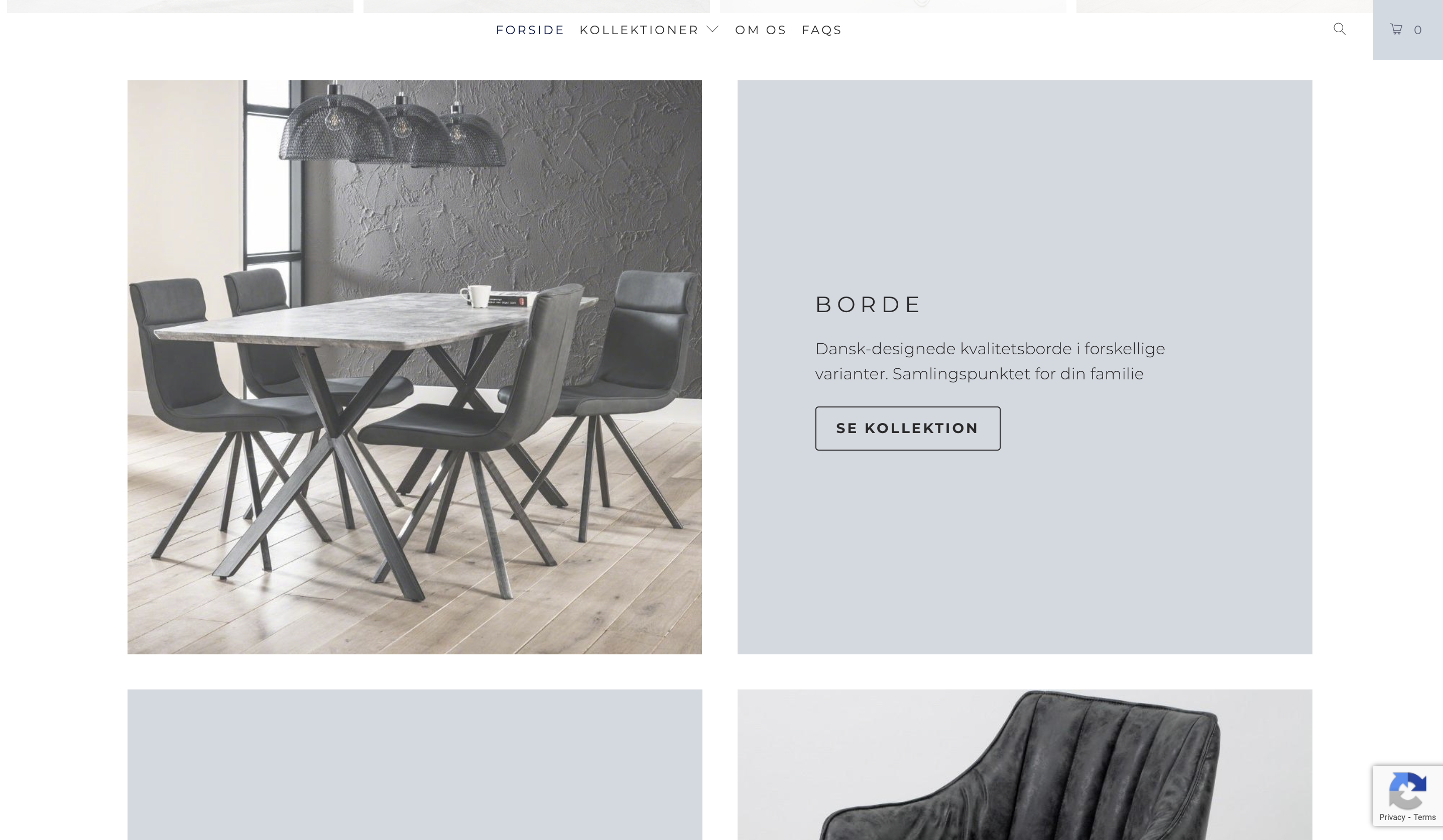The image size is (1443, 840).
Task: Open the reCAPTCHA Privacy link
Action: point(1391,817)
